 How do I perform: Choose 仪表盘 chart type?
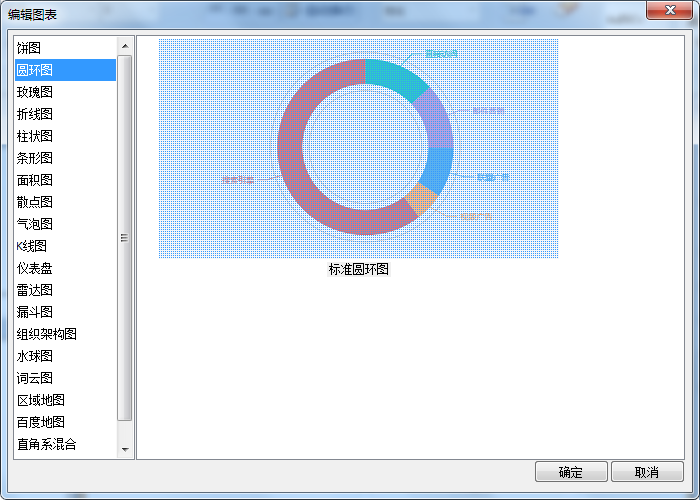tap(35, 268)
